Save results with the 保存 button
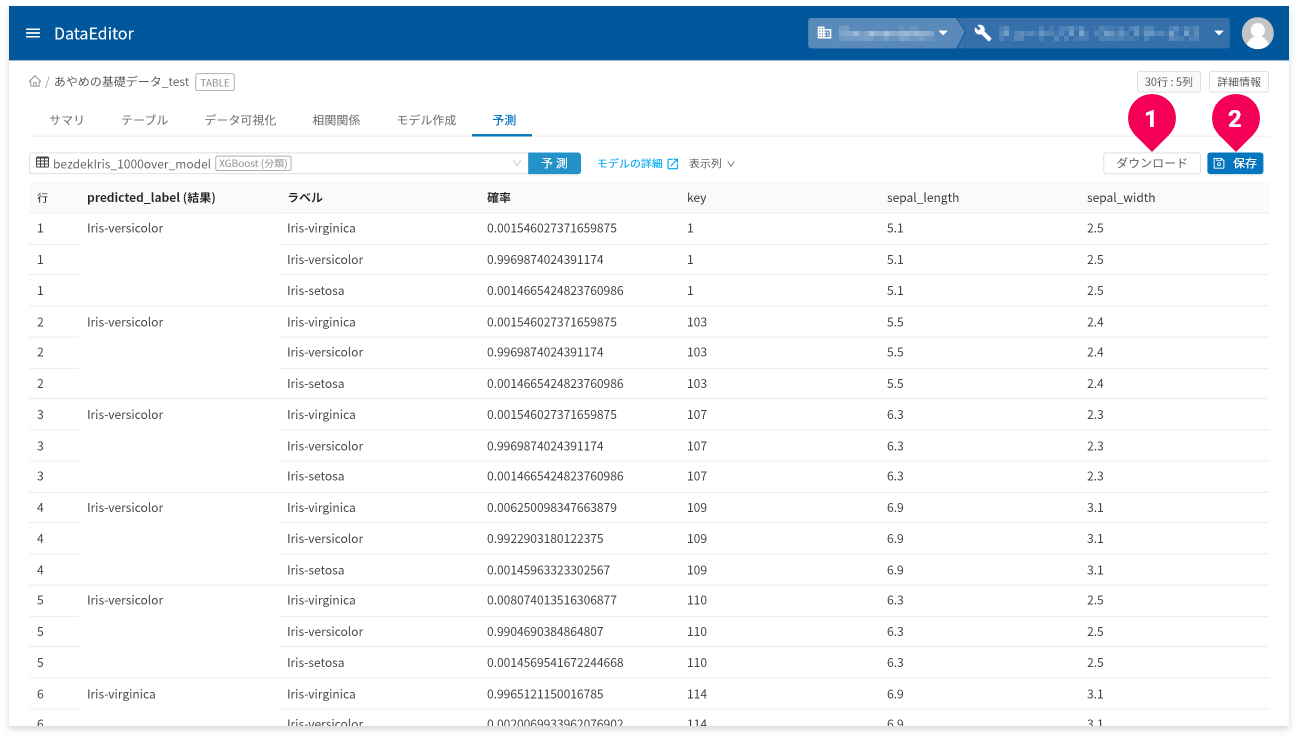Viewport: 1298px width, 738px height. click(1235, 163)
